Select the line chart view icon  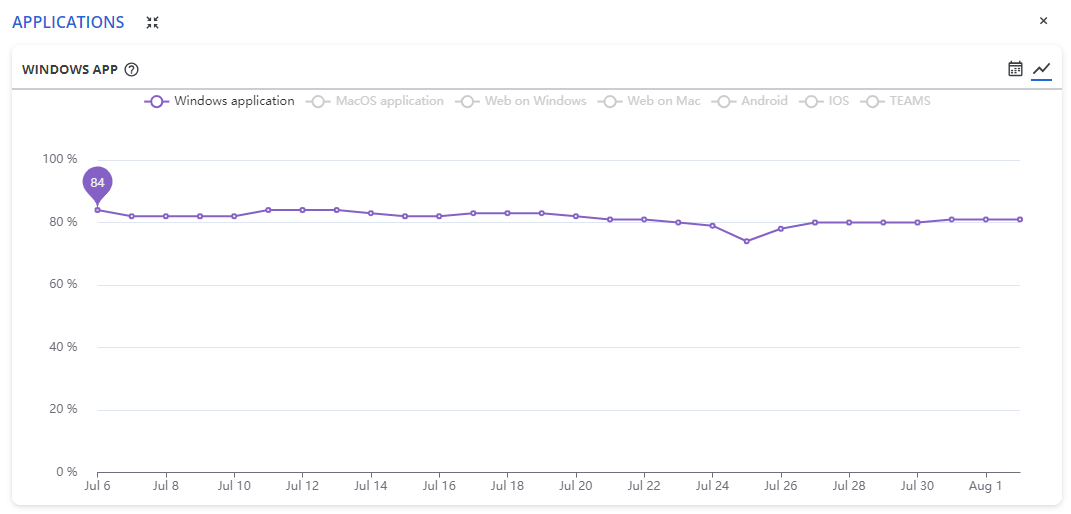point(1042,69)
